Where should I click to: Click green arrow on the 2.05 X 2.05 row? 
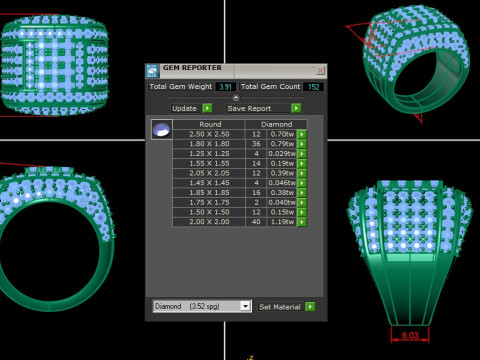(302, 173)
